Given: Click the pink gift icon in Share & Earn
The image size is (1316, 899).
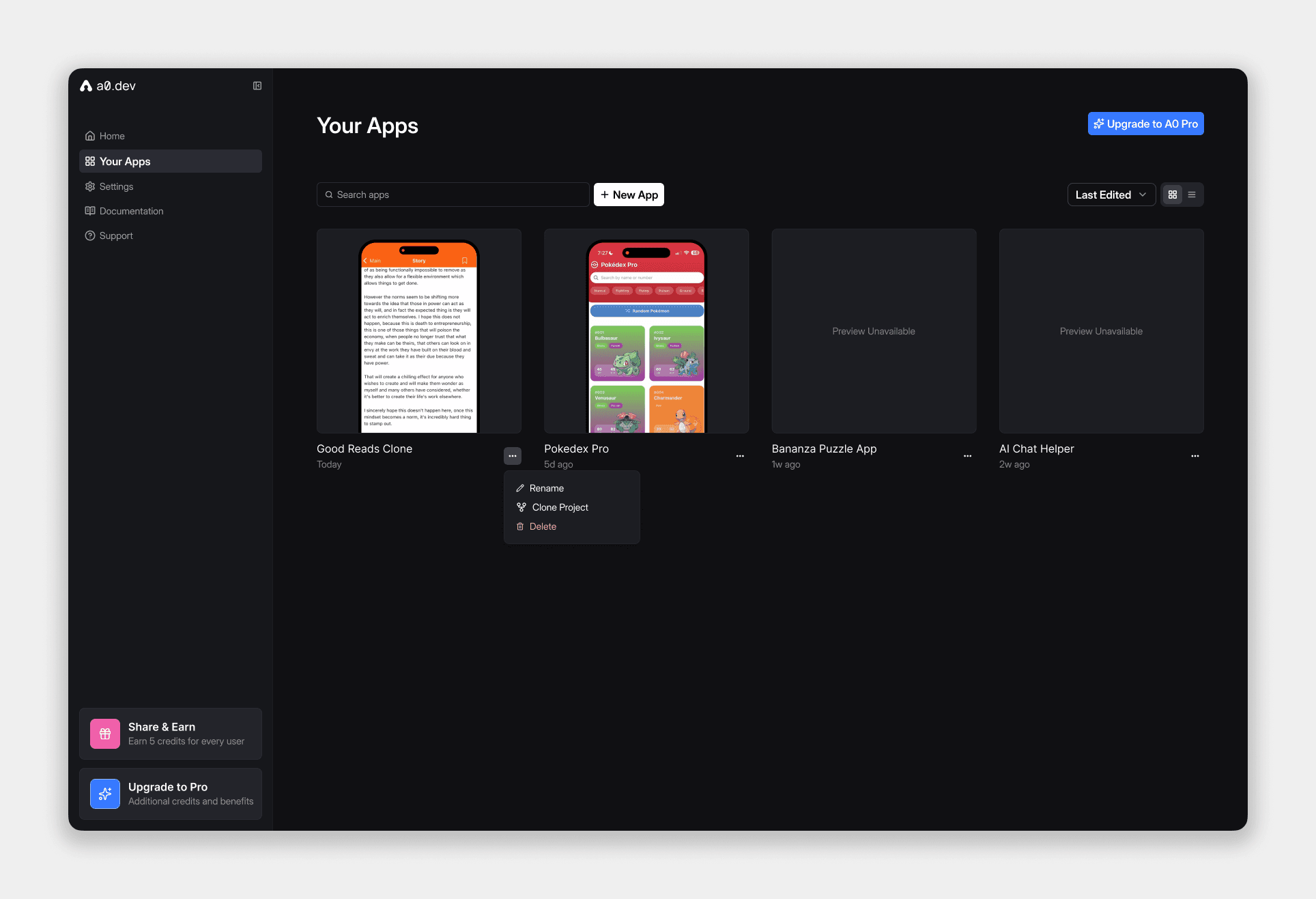Looking at the screenshot, I should 104,734.
